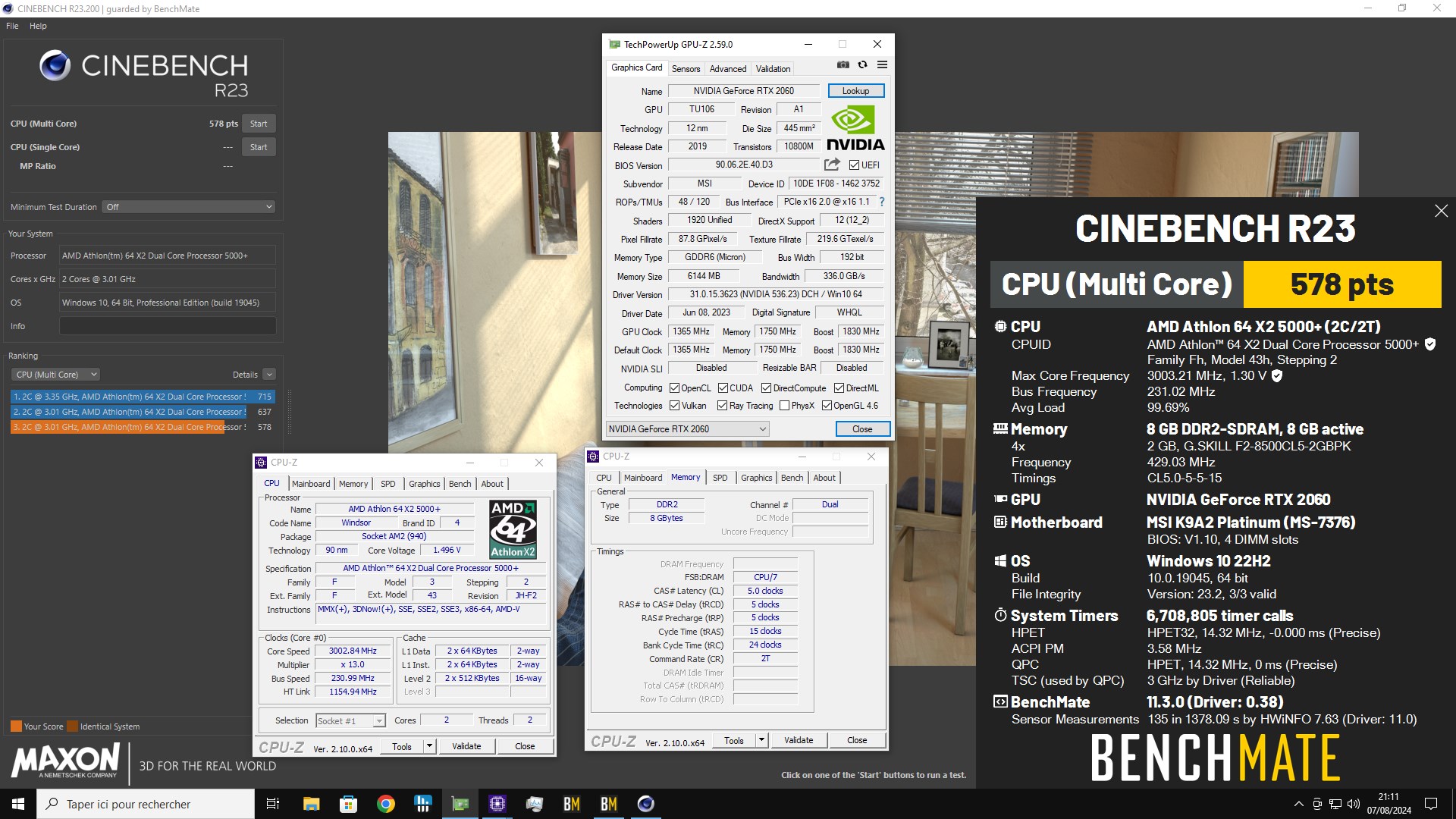This screenshot has height=819, width=1456.
Task: Expand ranking Details arrow
Action: coord(269,375)
